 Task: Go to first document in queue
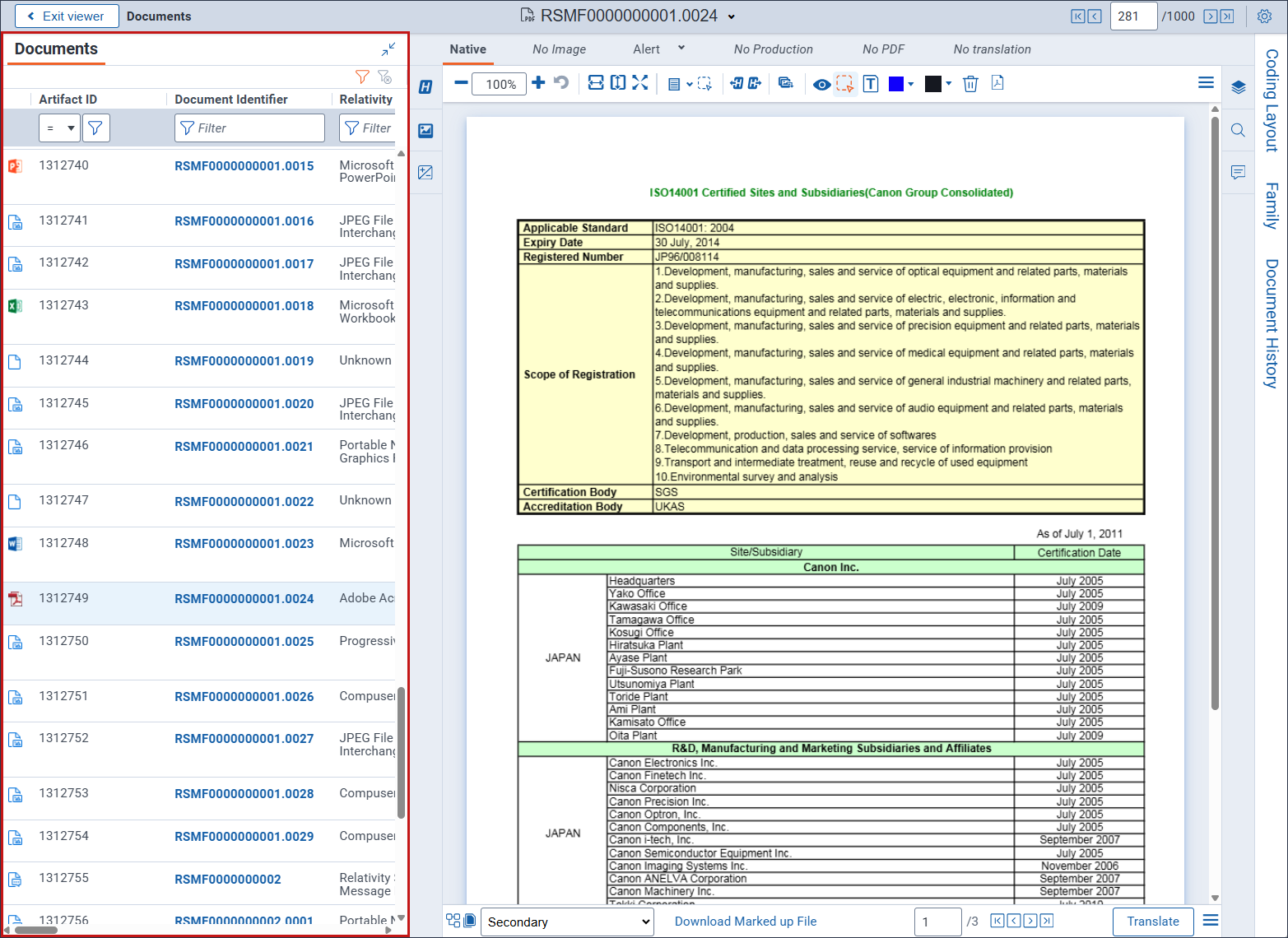point(1077,16)
